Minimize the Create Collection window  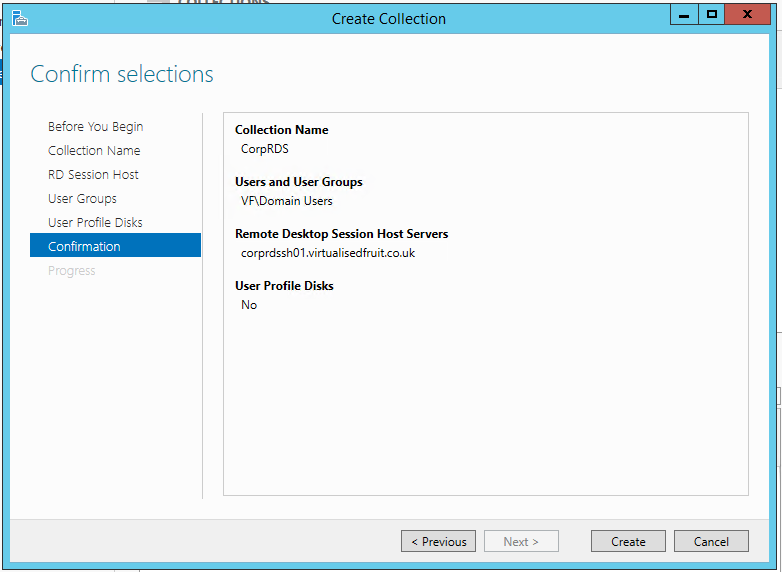pyautogui.click(x=683, y=15)
